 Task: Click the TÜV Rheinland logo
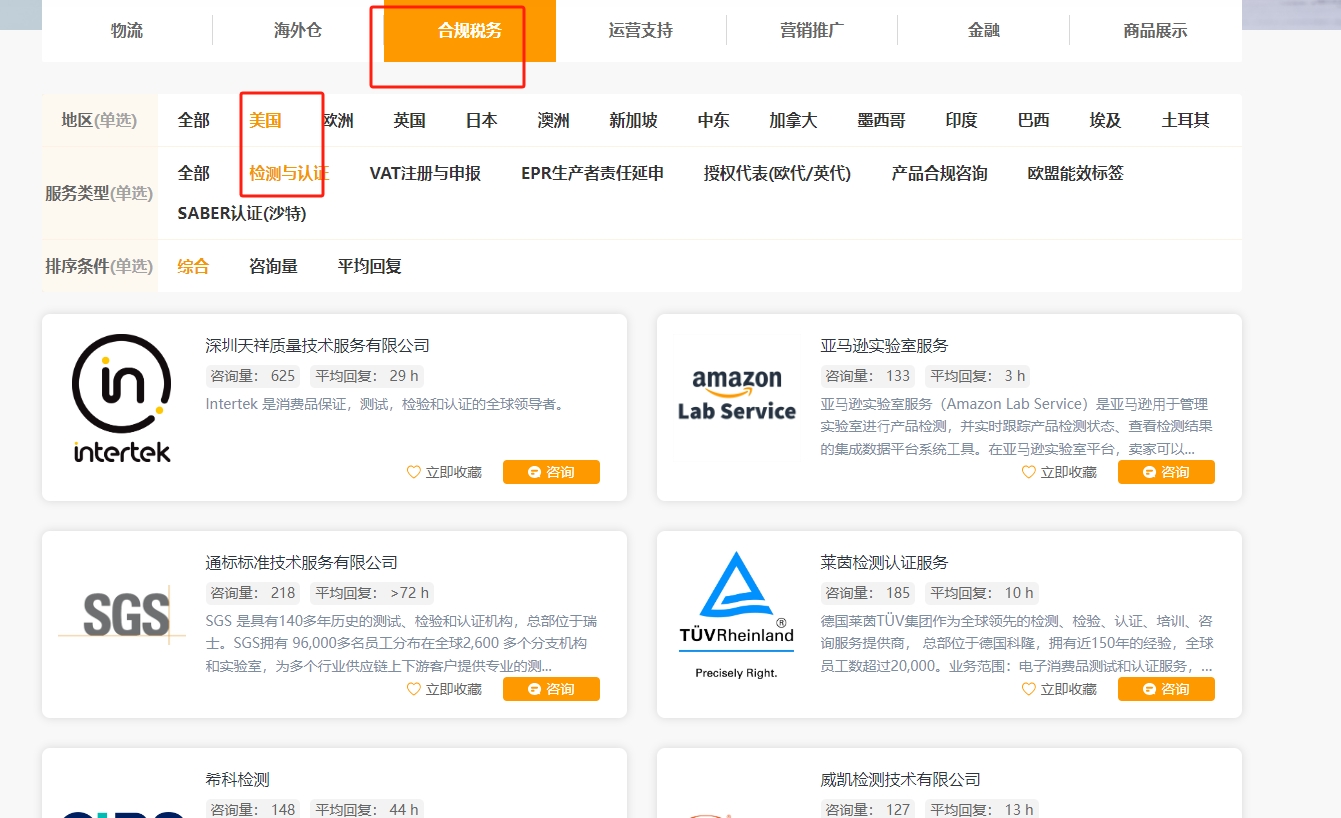click(736, 614)
